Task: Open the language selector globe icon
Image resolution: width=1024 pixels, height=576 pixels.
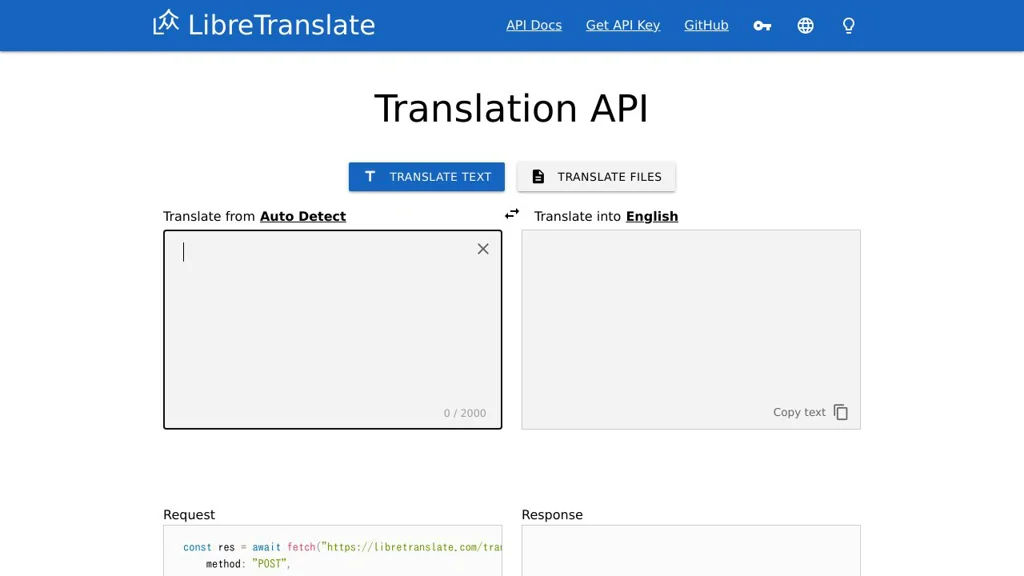Action: pyautogui.click(x=805, y=25)
